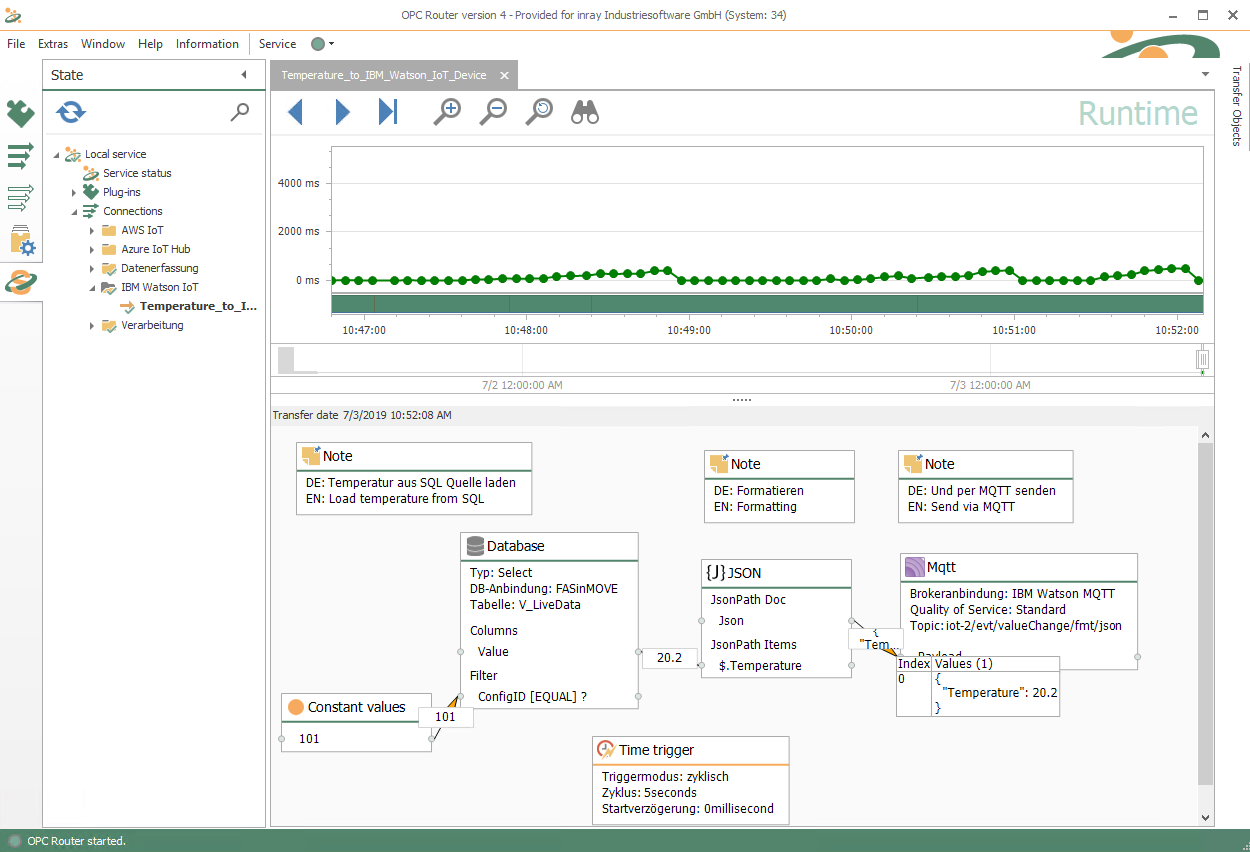This screenshot has width=1250, height=852.
Task: Click the zoom in magnifier icon
Action: click(x=446, y=112)
